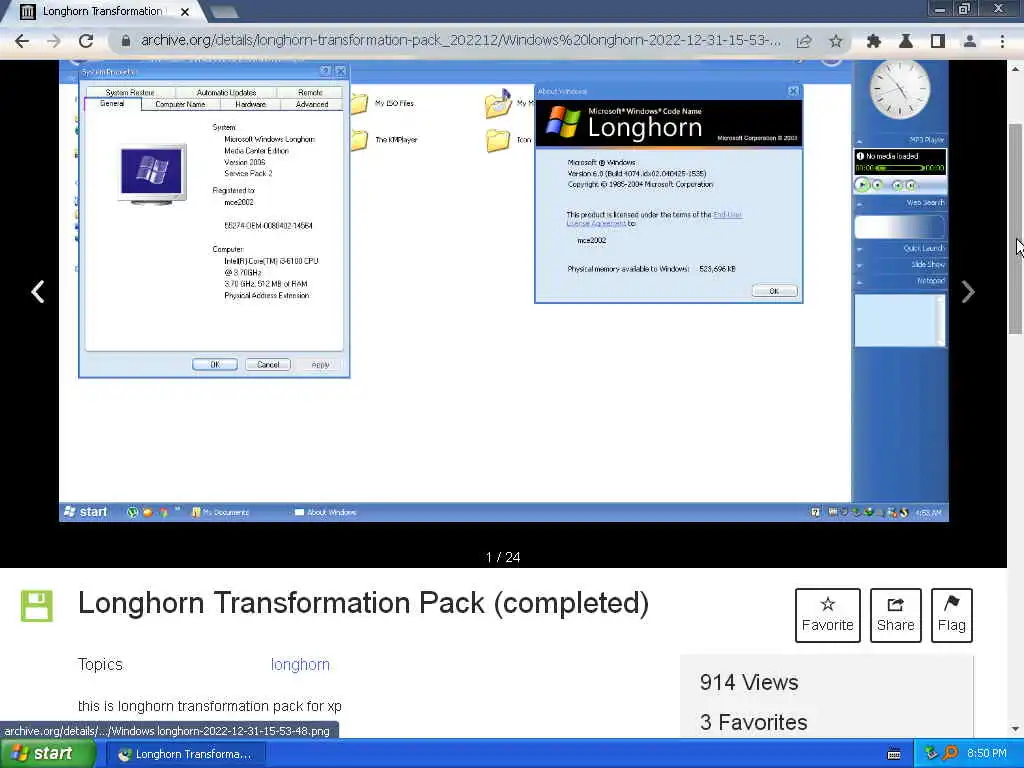Viewport: 1024px width, 768px height.
Task: Click the Topics label
Action: [100, 664]
